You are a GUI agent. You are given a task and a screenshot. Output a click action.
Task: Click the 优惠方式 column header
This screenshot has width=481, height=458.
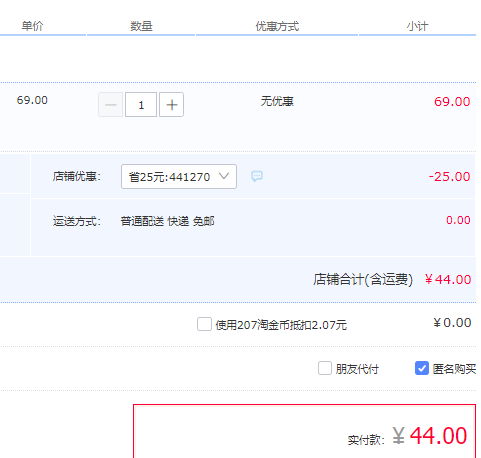(277, 26)
